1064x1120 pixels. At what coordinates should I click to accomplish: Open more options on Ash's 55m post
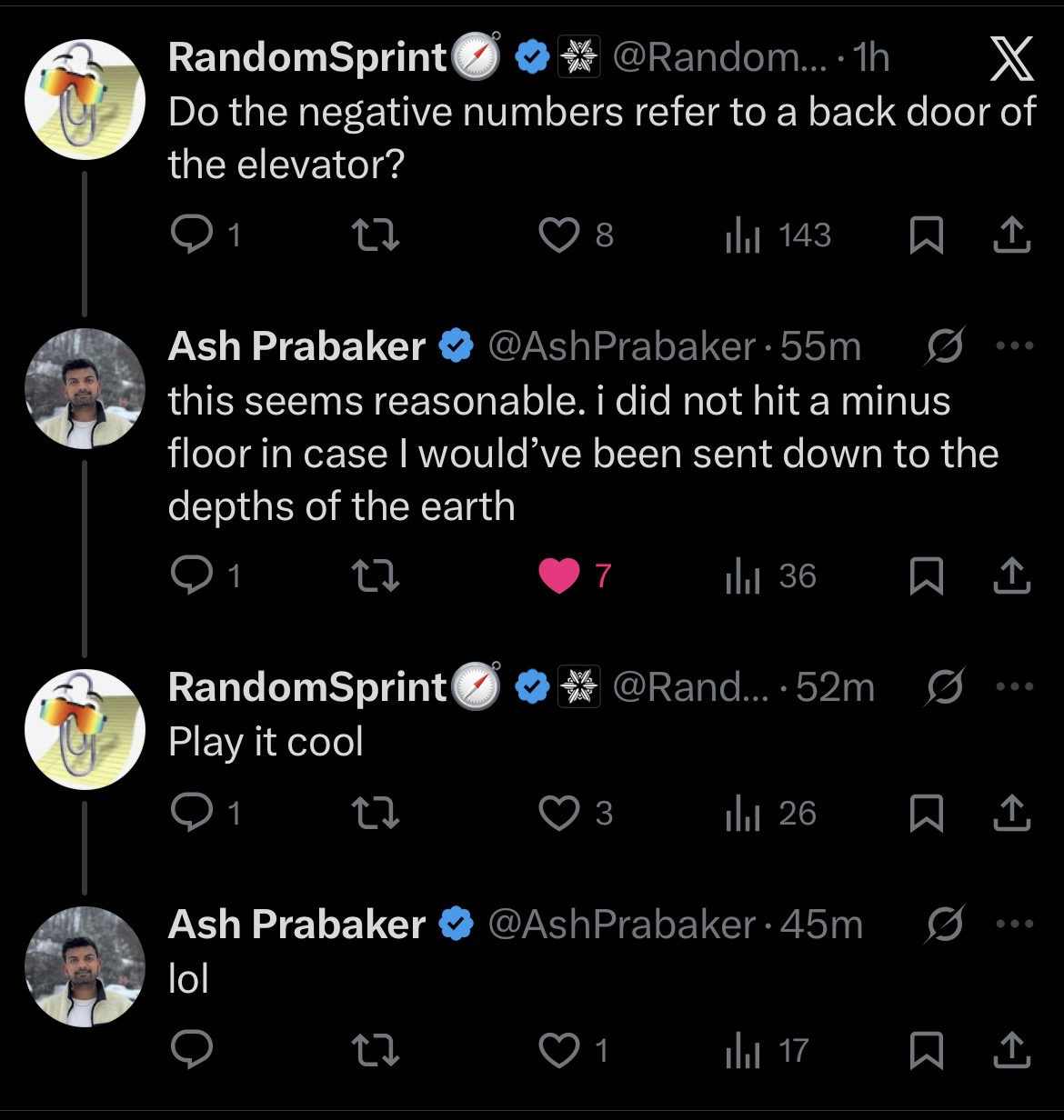click(x=1015, y=346)
